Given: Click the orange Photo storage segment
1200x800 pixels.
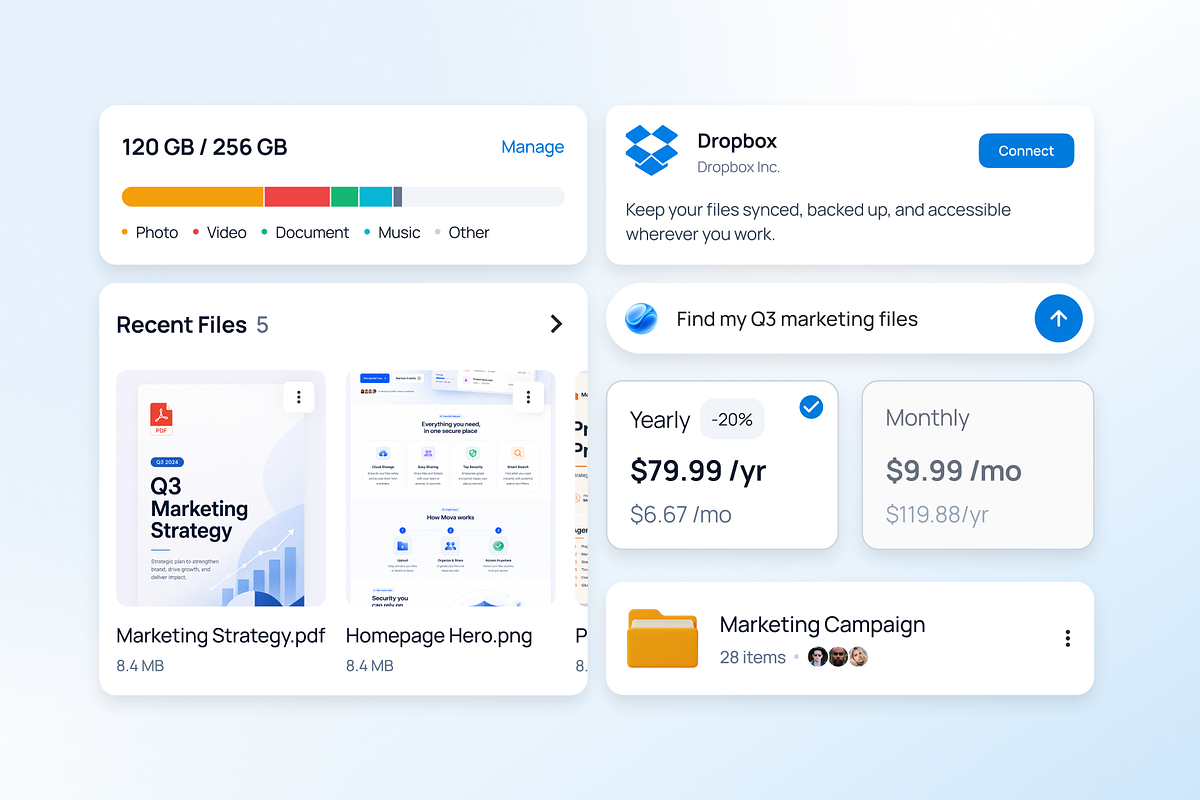Looking at the screenshot, I should point(193,197).
